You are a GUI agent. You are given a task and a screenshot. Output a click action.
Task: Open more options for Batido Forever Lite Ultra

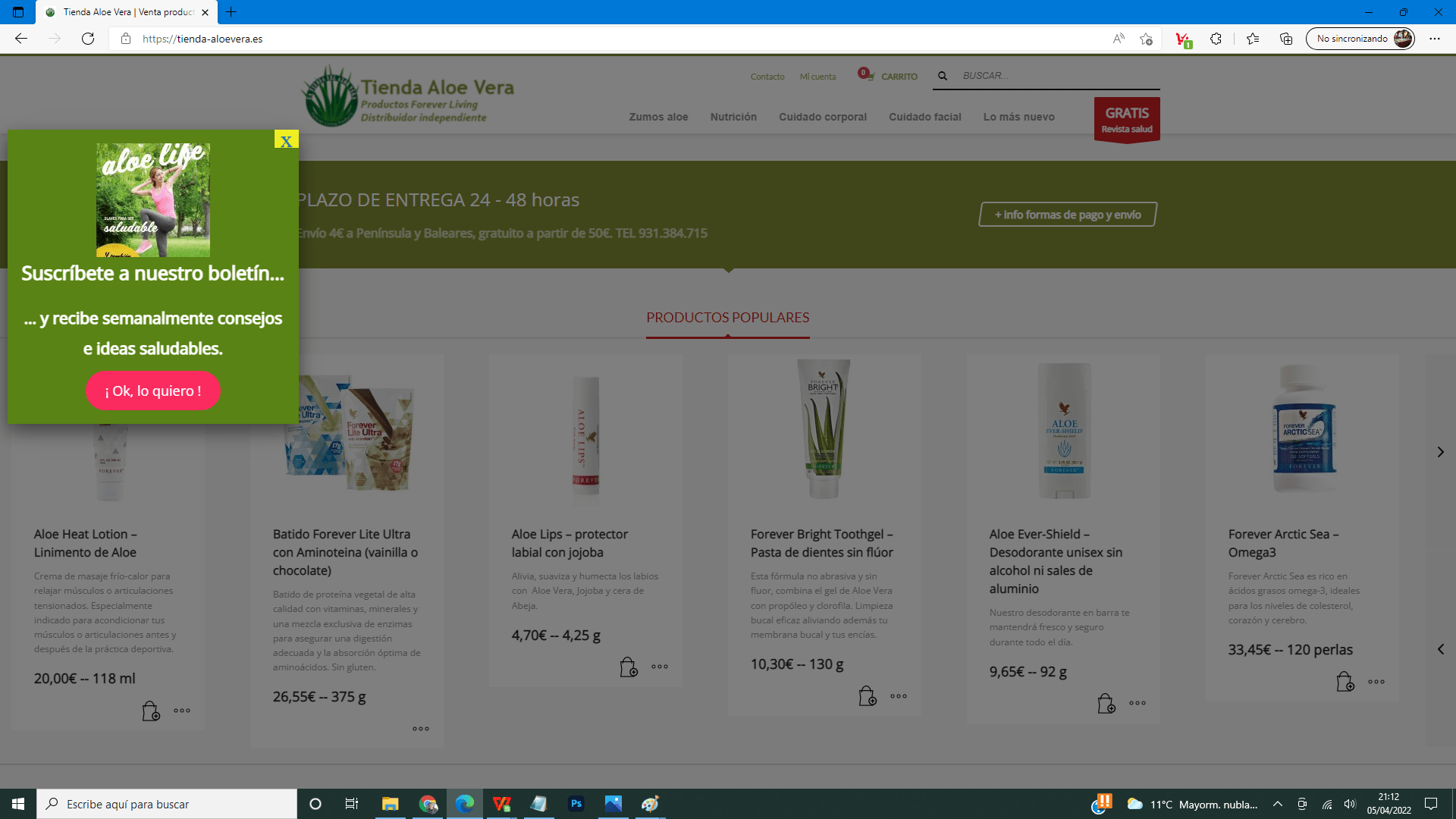[421, 729]
